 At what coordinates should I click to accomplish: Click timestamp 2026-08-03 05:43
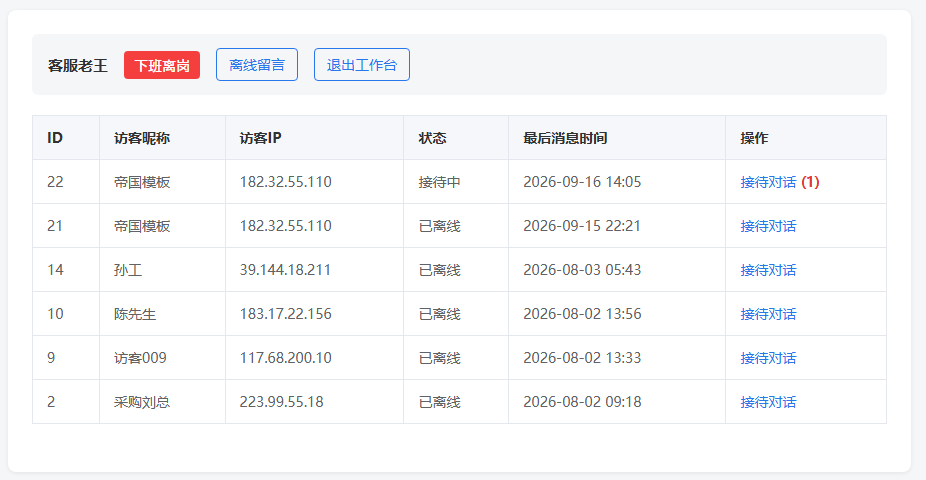(582, 270)
